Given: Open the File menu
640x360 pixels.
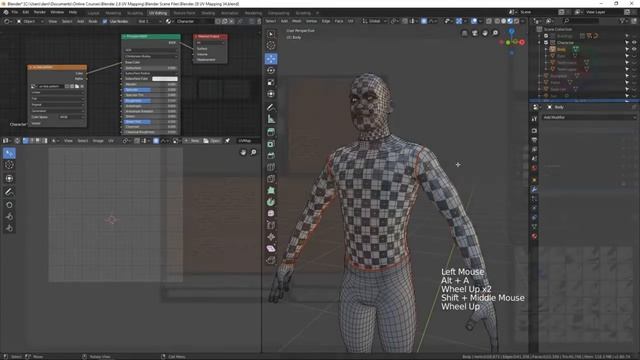Looking at the screenshot, I should 15,12.
